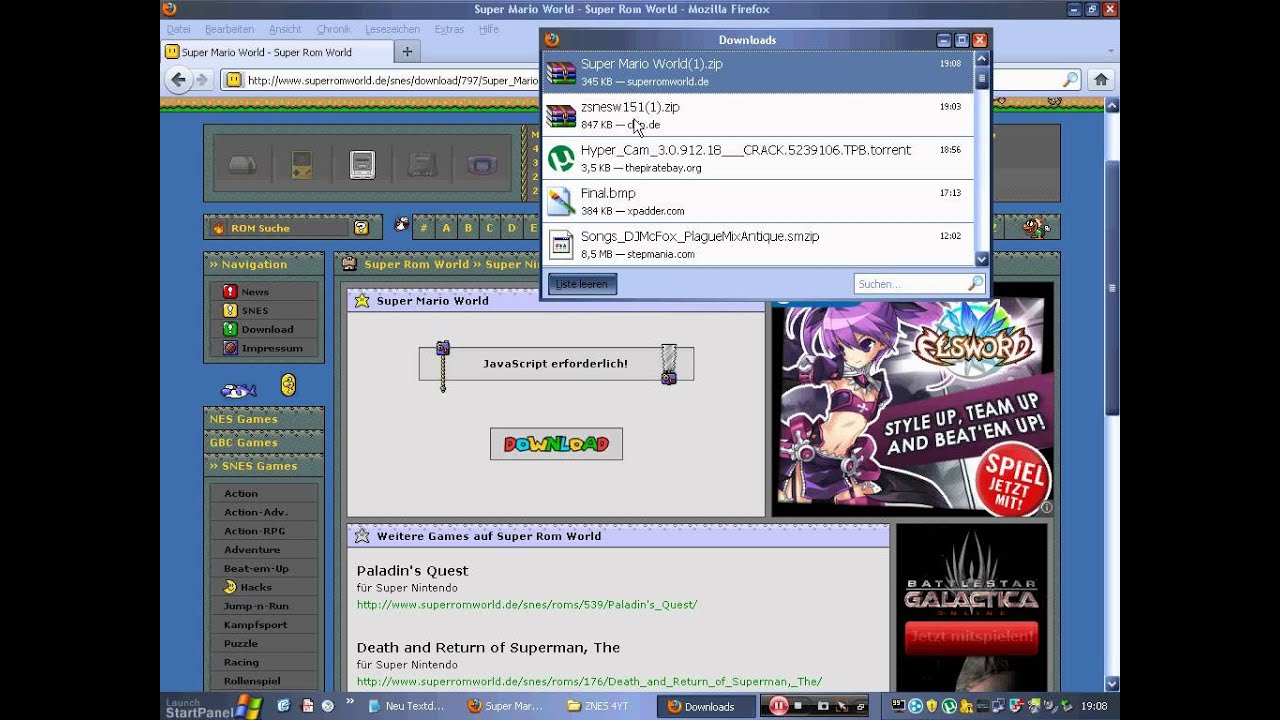
Task: Open the ZNES 4YT folder taskbar button
Action: 600,706
